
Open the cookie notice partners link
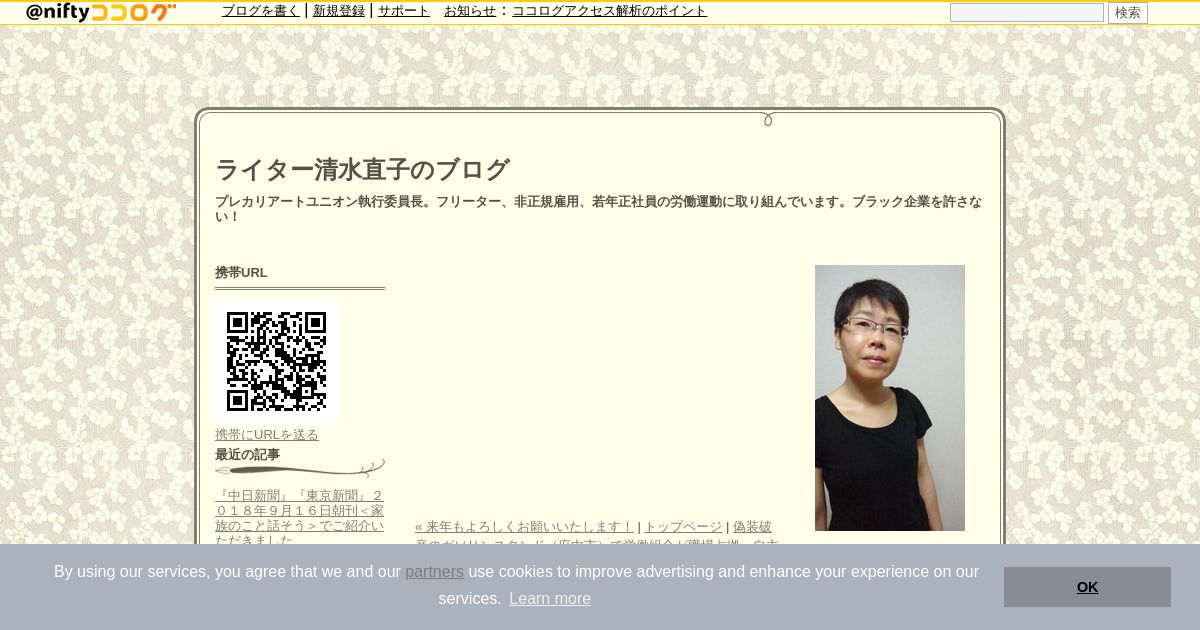click(x=434, y=572)
